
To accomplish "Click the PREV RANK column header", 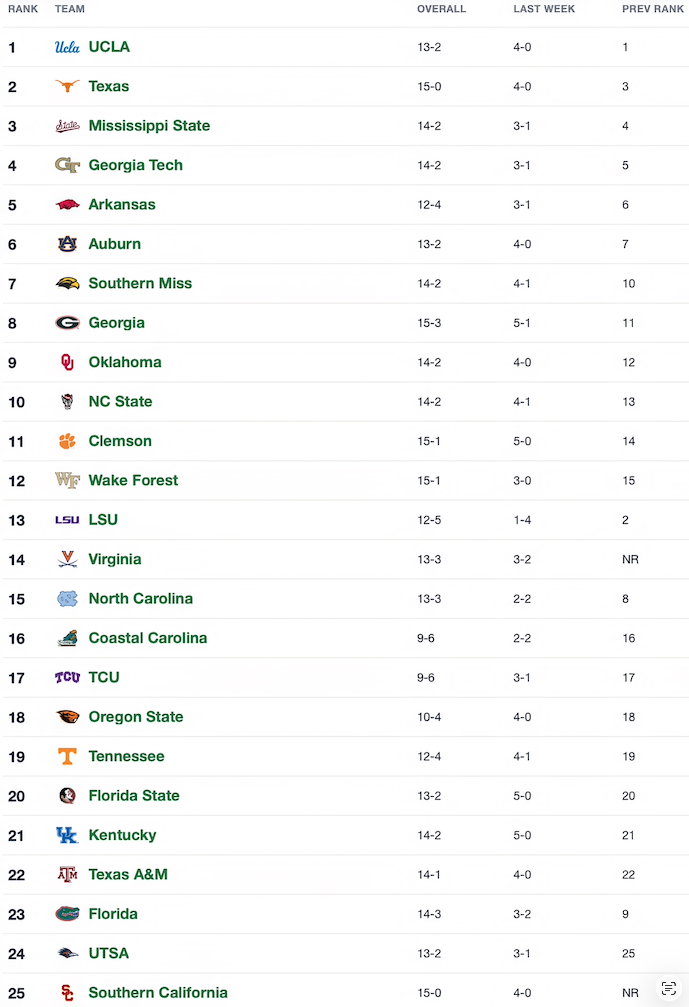I will click(x=653, y=9).
